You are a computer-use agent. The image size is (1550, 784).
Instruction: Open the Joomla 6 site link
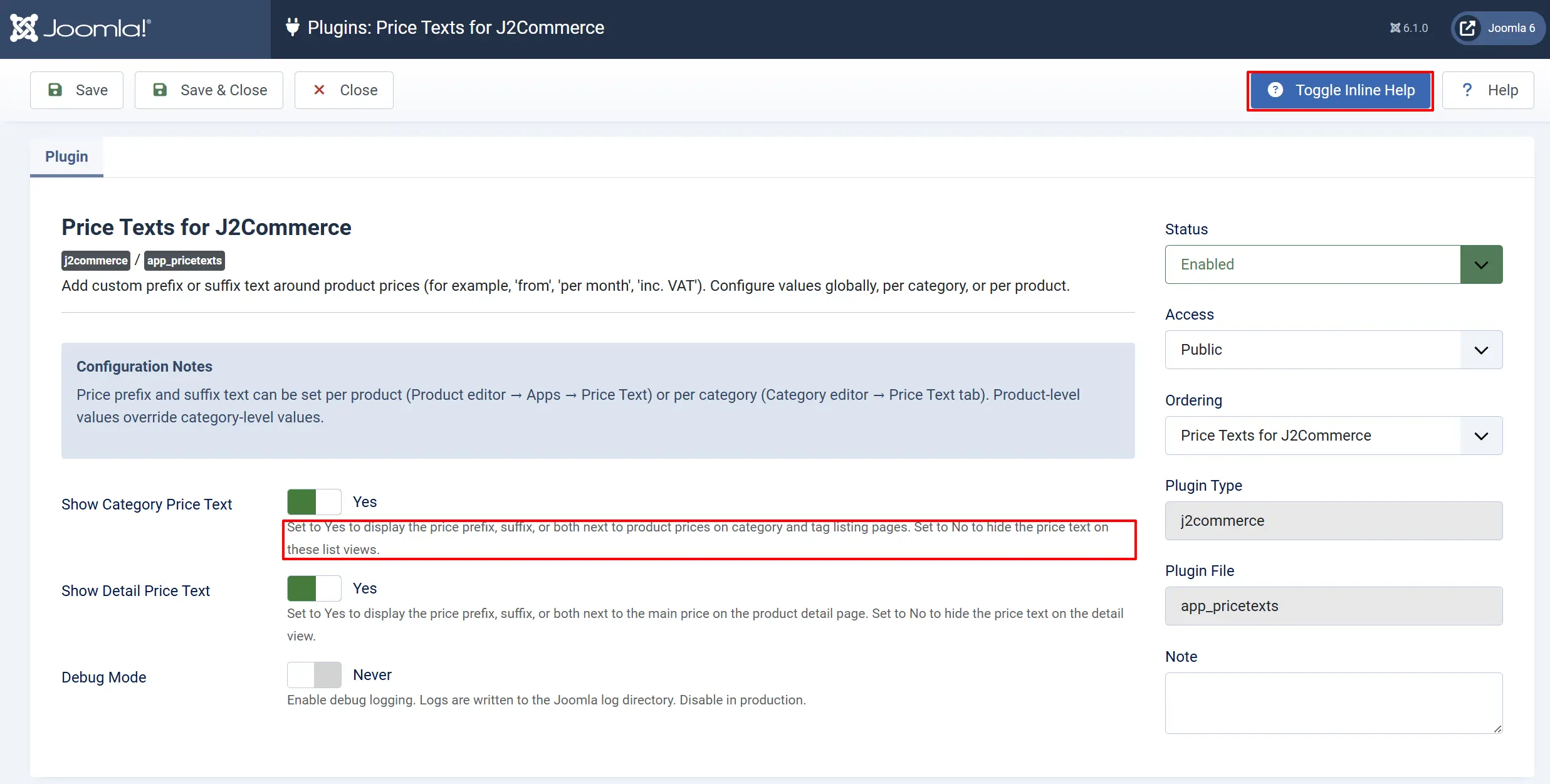coord(1497,28)
